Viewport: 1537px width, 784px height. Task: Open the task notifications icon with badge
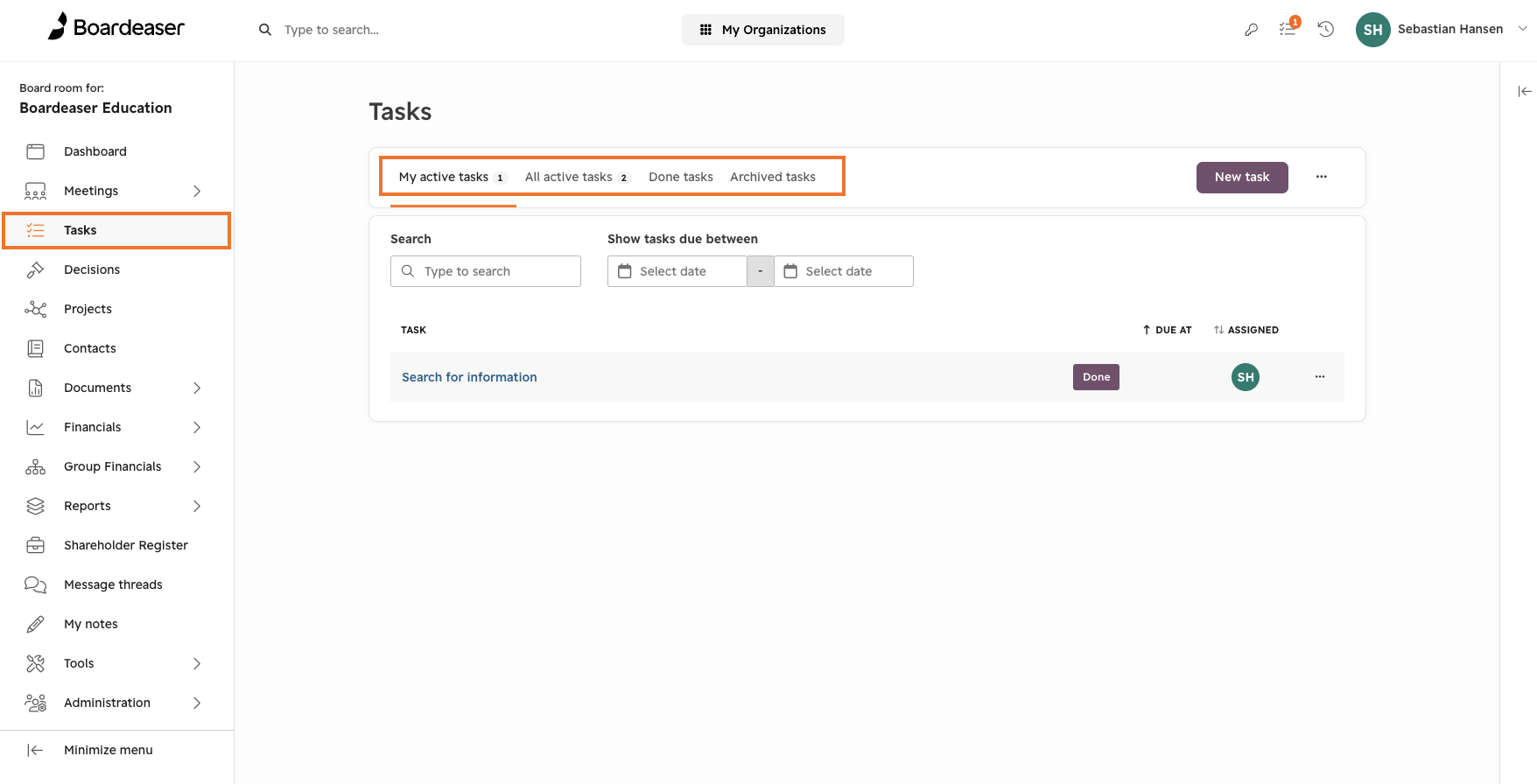coord(1288,28)
